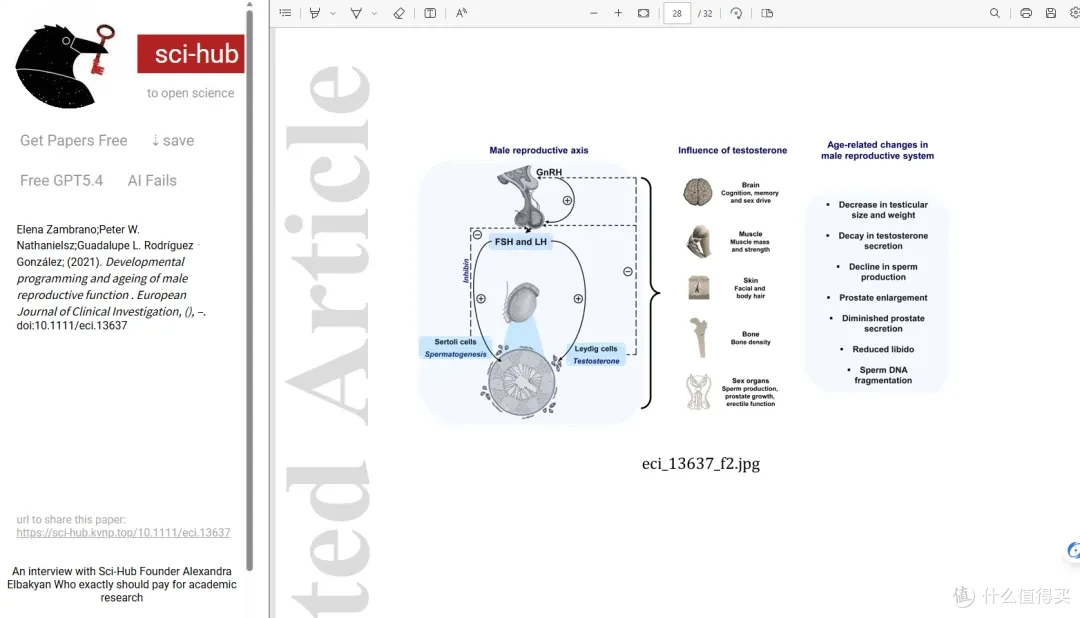Open PDF viewer settings gear
This screenshot has height=618, width=1080.
point(1074,13)
